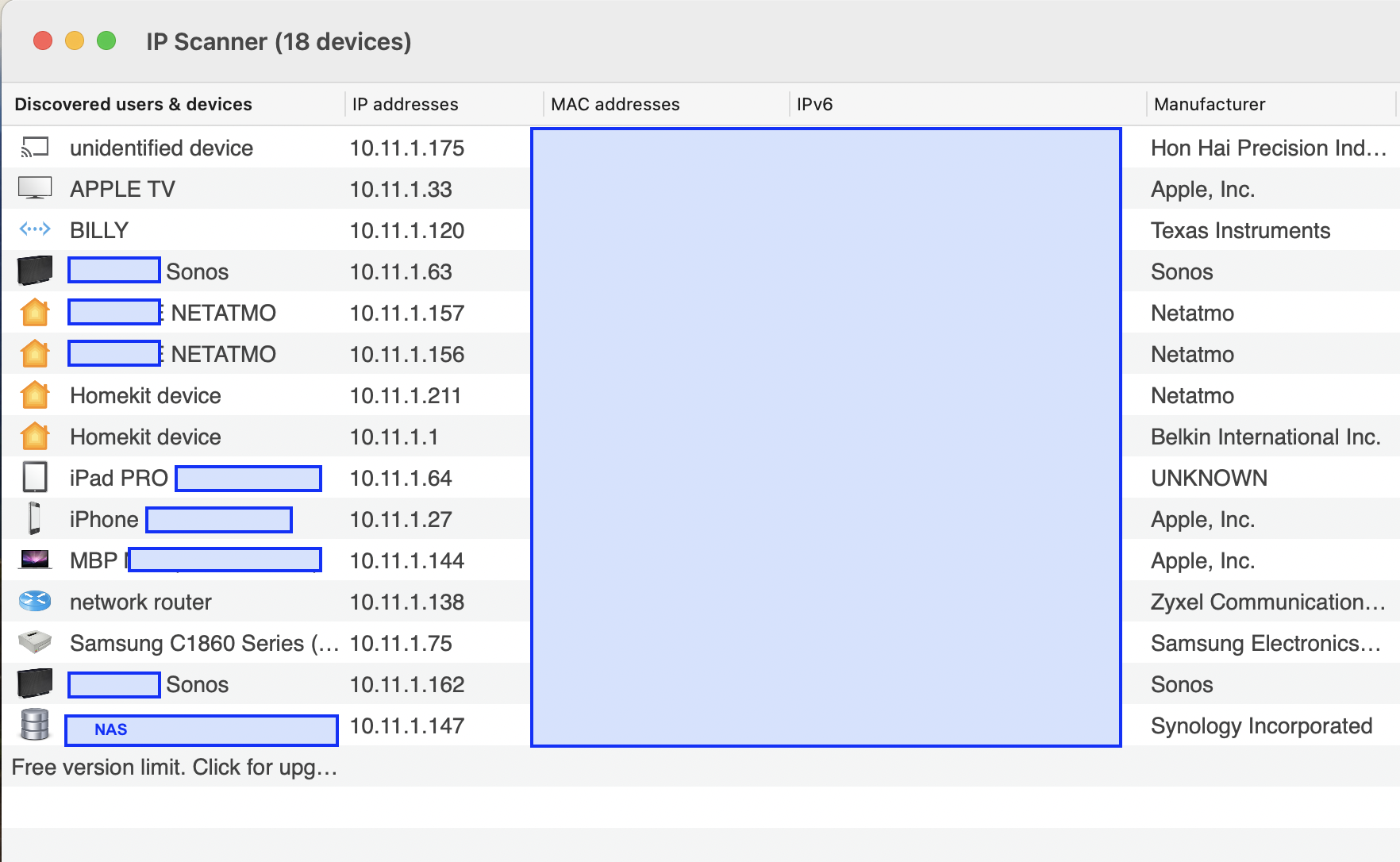Image resolution: width=1400 pixels, height=862 pixels.
Task: Click IP address 10.11.1.33
Action: point(401,189)
